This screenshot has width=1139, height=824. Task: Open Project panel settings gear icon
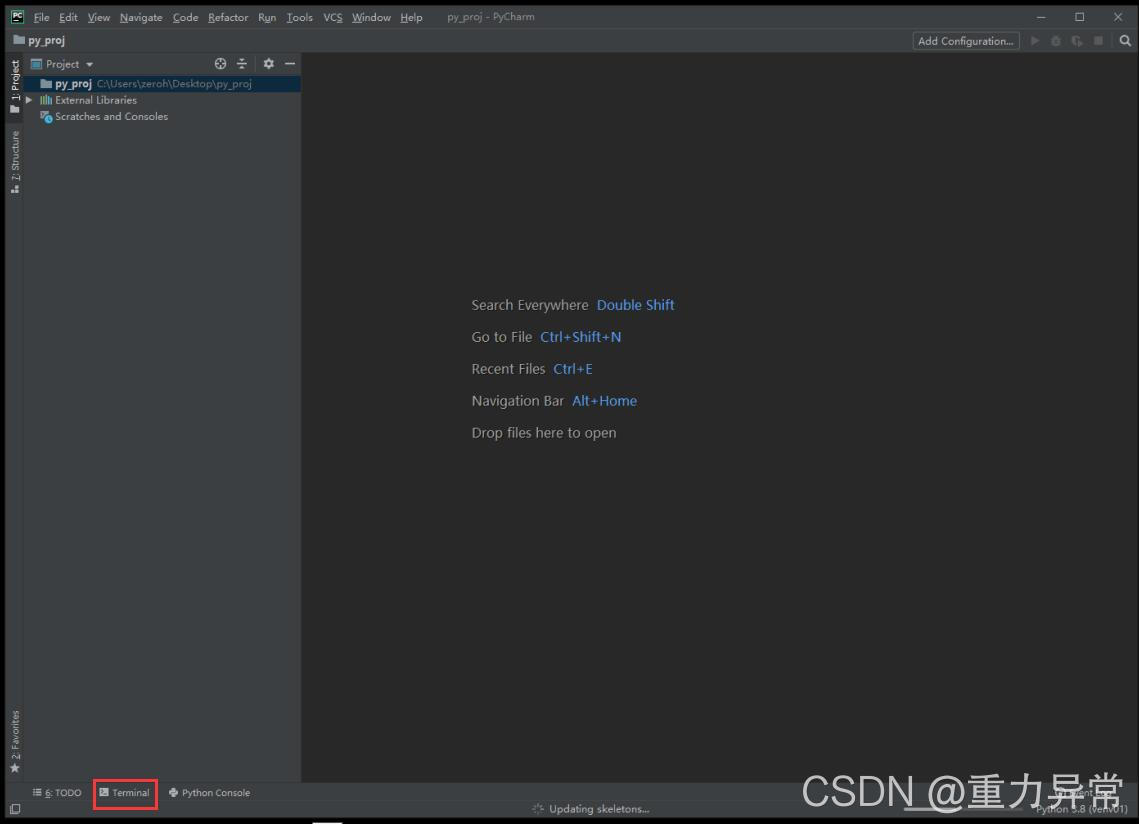[268, 63]
